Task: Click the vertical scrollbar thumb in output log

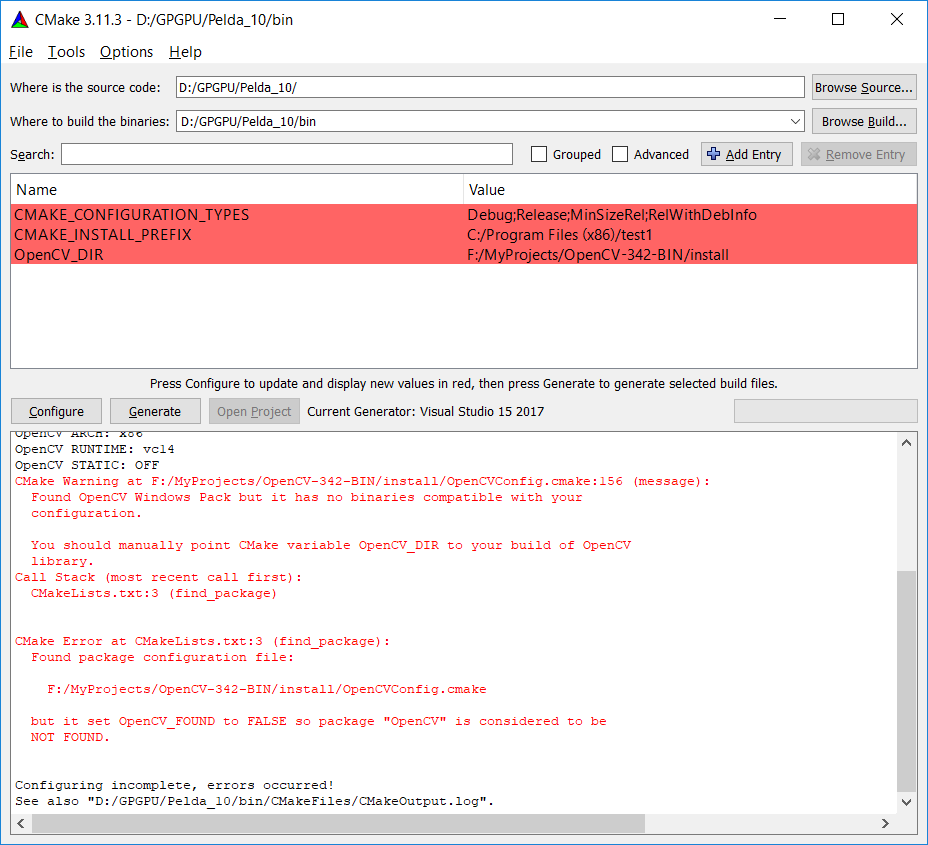Action: [x=906, y=680]
